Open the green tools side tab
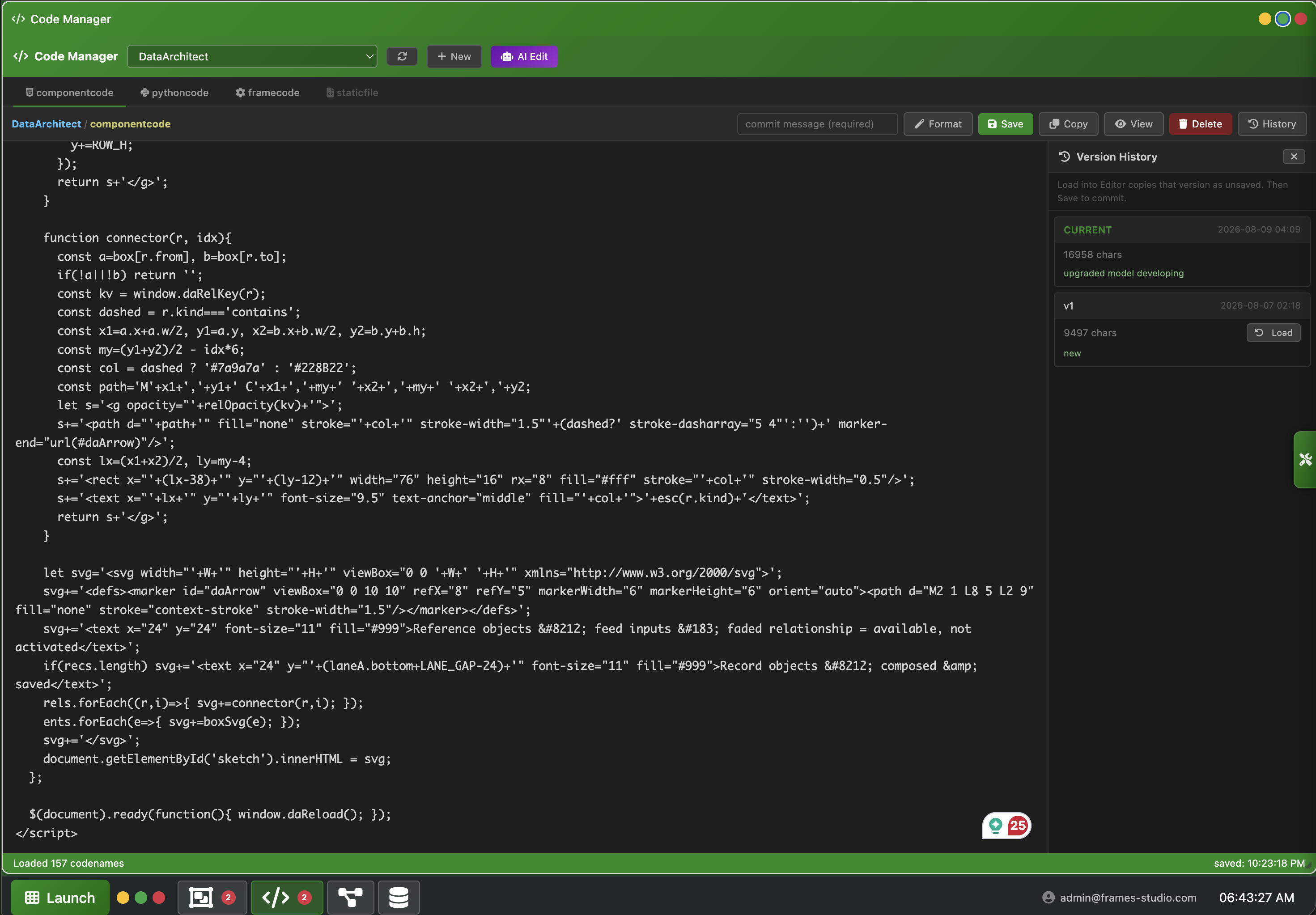Viewport: 1316px width, 915px height. pyautogui.click(x=1304, y=459)
